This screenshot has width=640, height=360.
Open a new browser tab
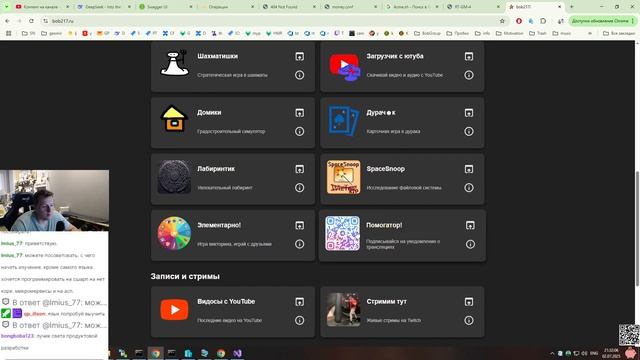[571, 7]
